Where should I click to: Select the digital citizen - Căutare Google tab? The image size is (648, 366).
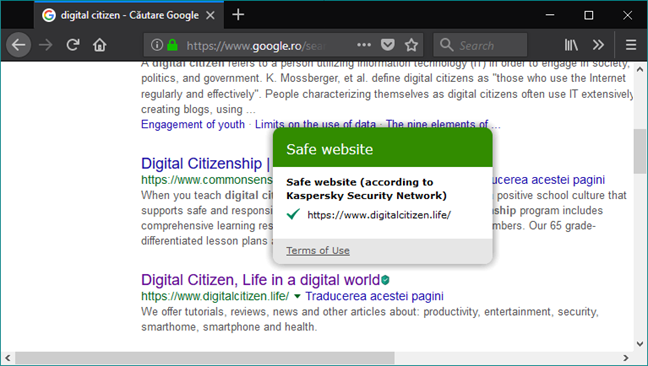coord(129,15)
